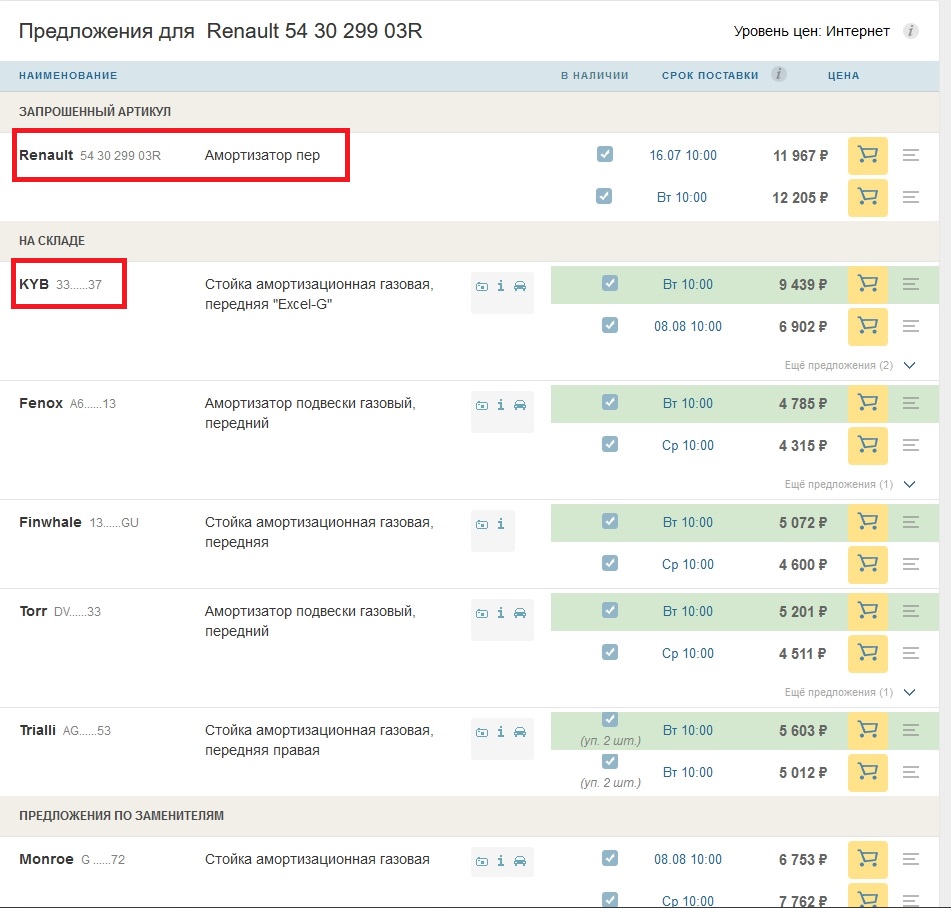This screenshot has height=908, width=951.
Task: Open Trialli photo camera icon
Action: pyautogui.click(x=482, y=732)
